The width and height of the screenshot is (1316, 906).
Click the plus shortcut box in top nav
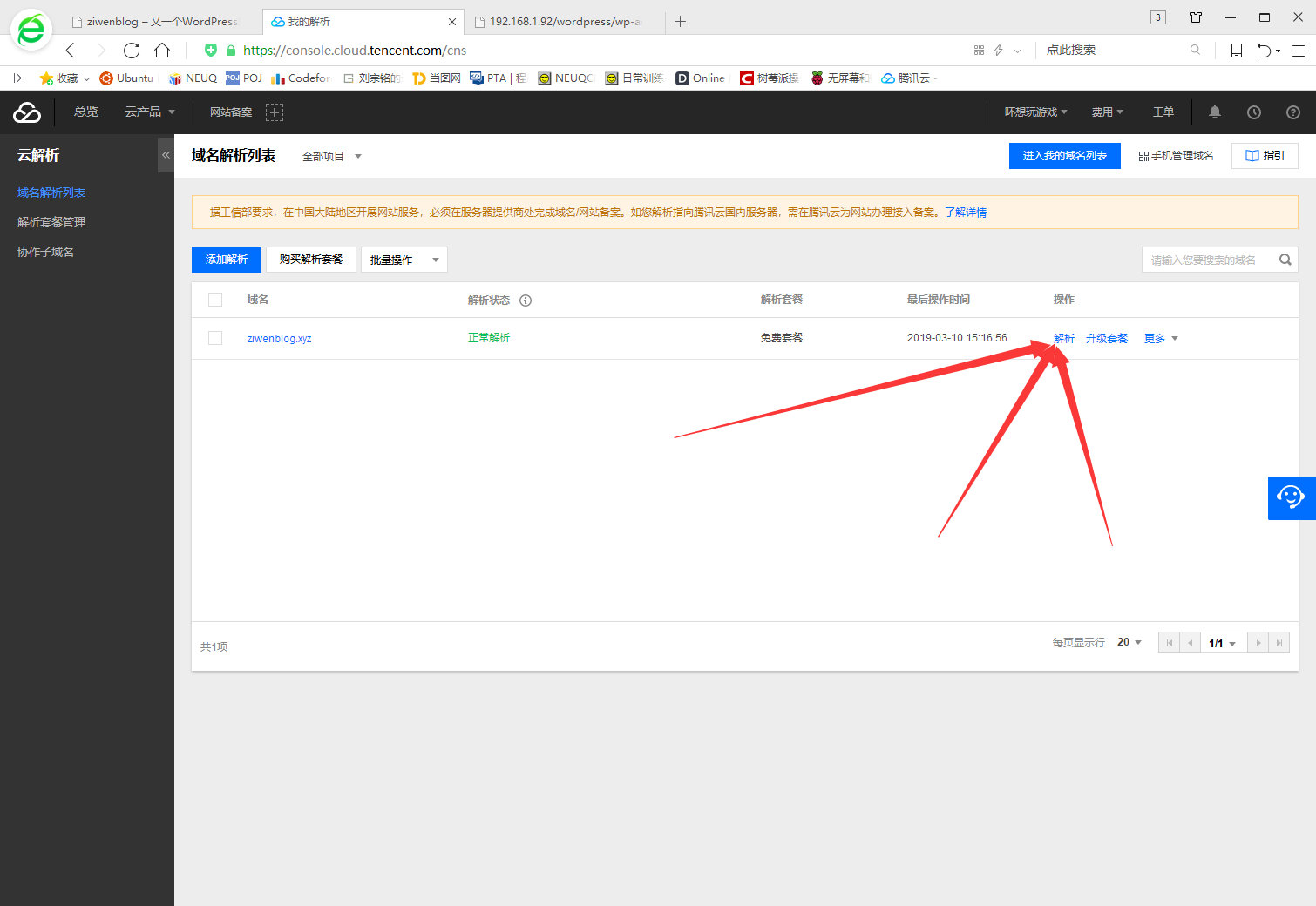click(275, 112)
